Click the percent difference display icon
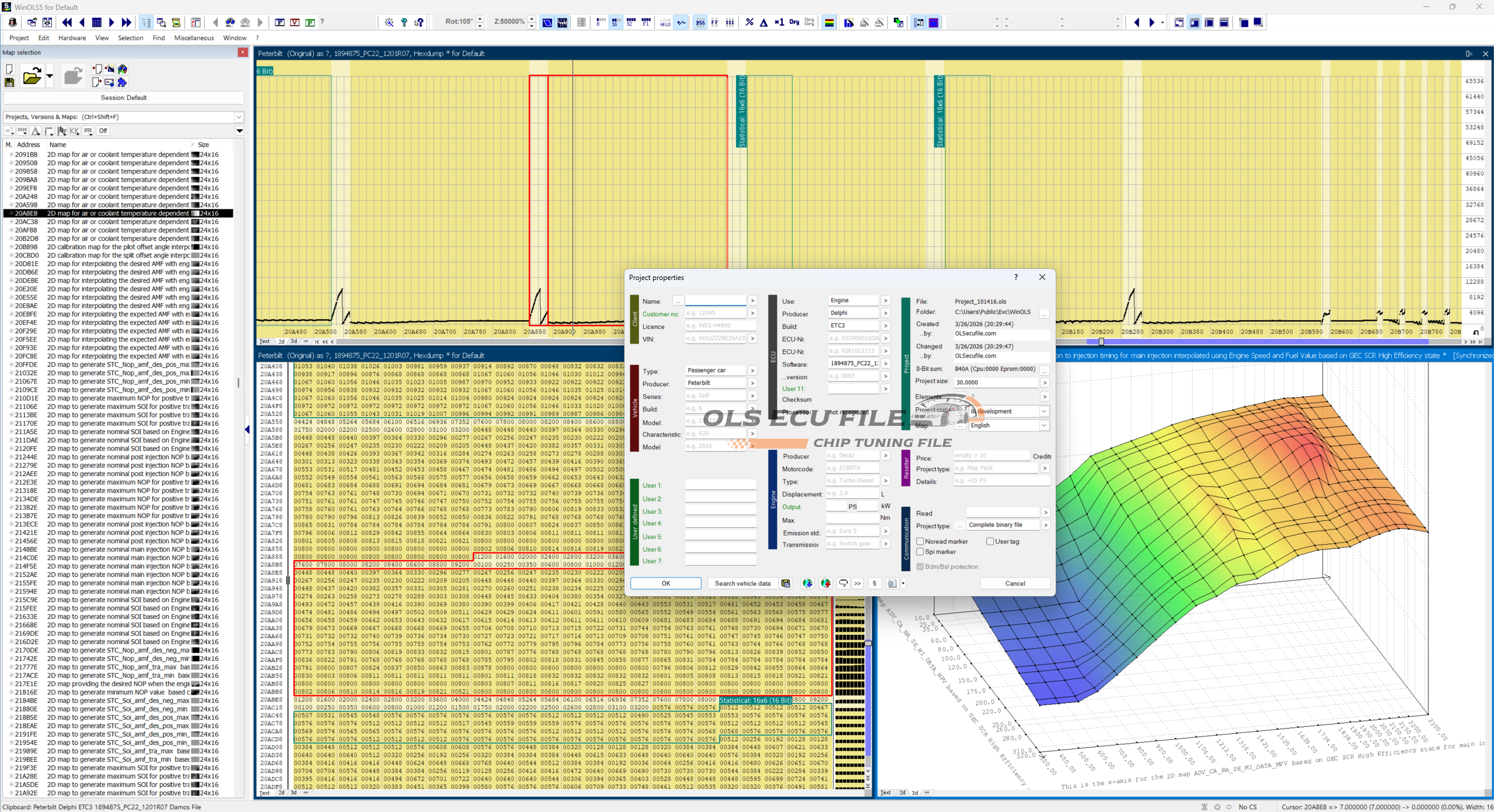1494x812 pixels. coord(749,22)
